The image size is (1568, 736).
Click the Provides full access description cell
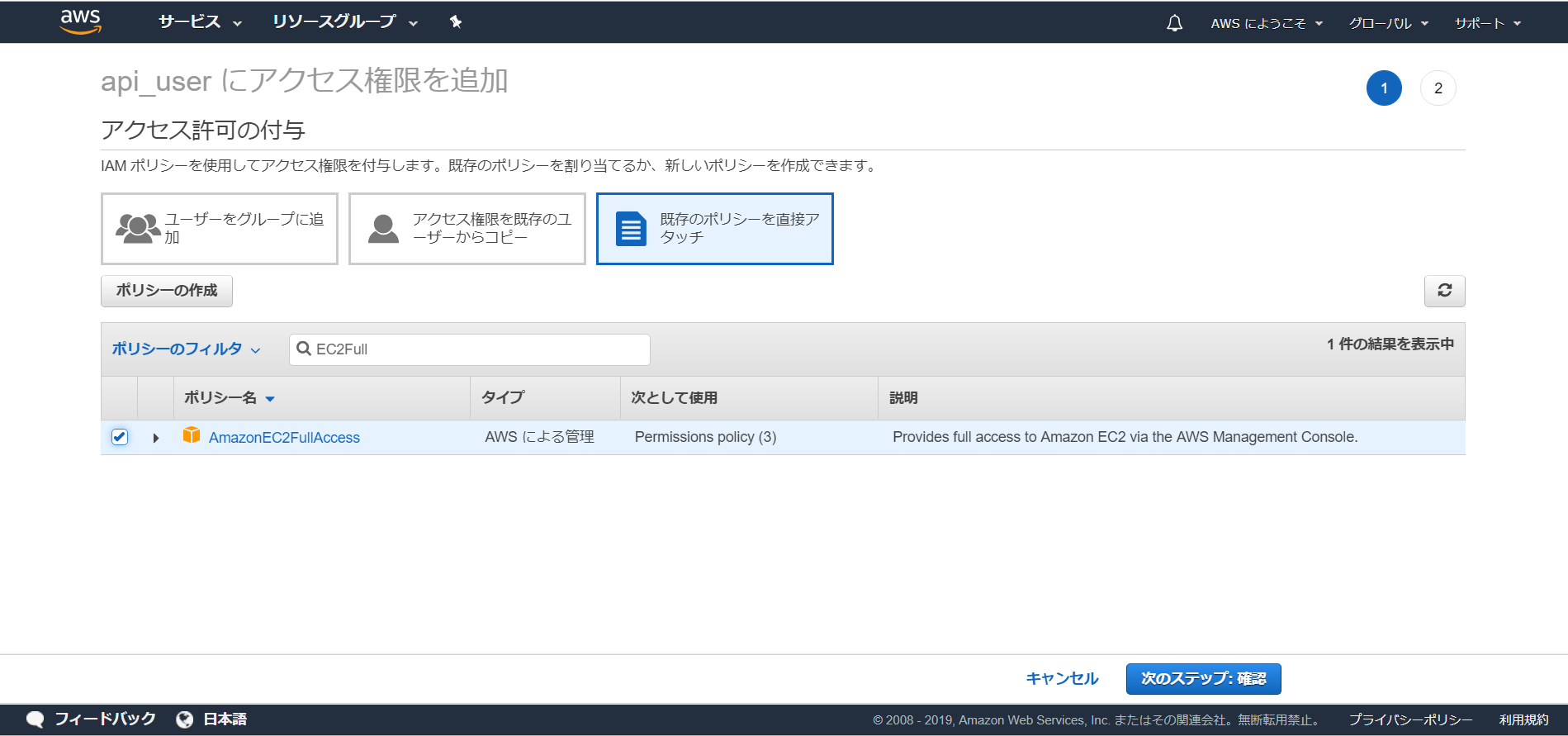[x=1125, y=437]
